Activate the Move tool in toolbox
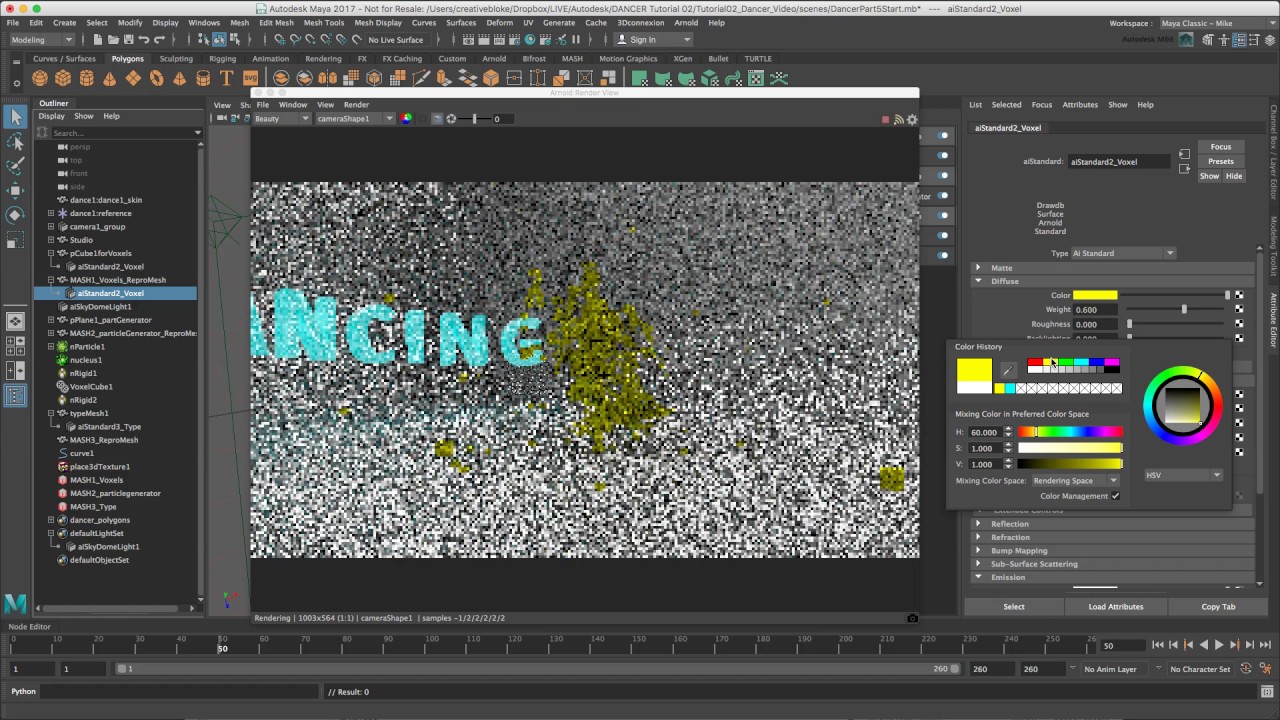 (15, 190)
